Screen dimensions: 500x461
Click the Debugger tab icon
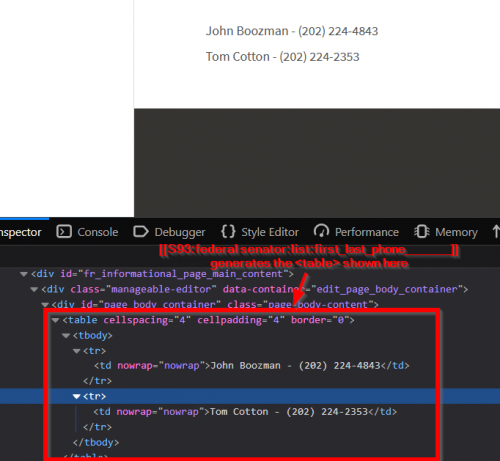tap(141, 232)
